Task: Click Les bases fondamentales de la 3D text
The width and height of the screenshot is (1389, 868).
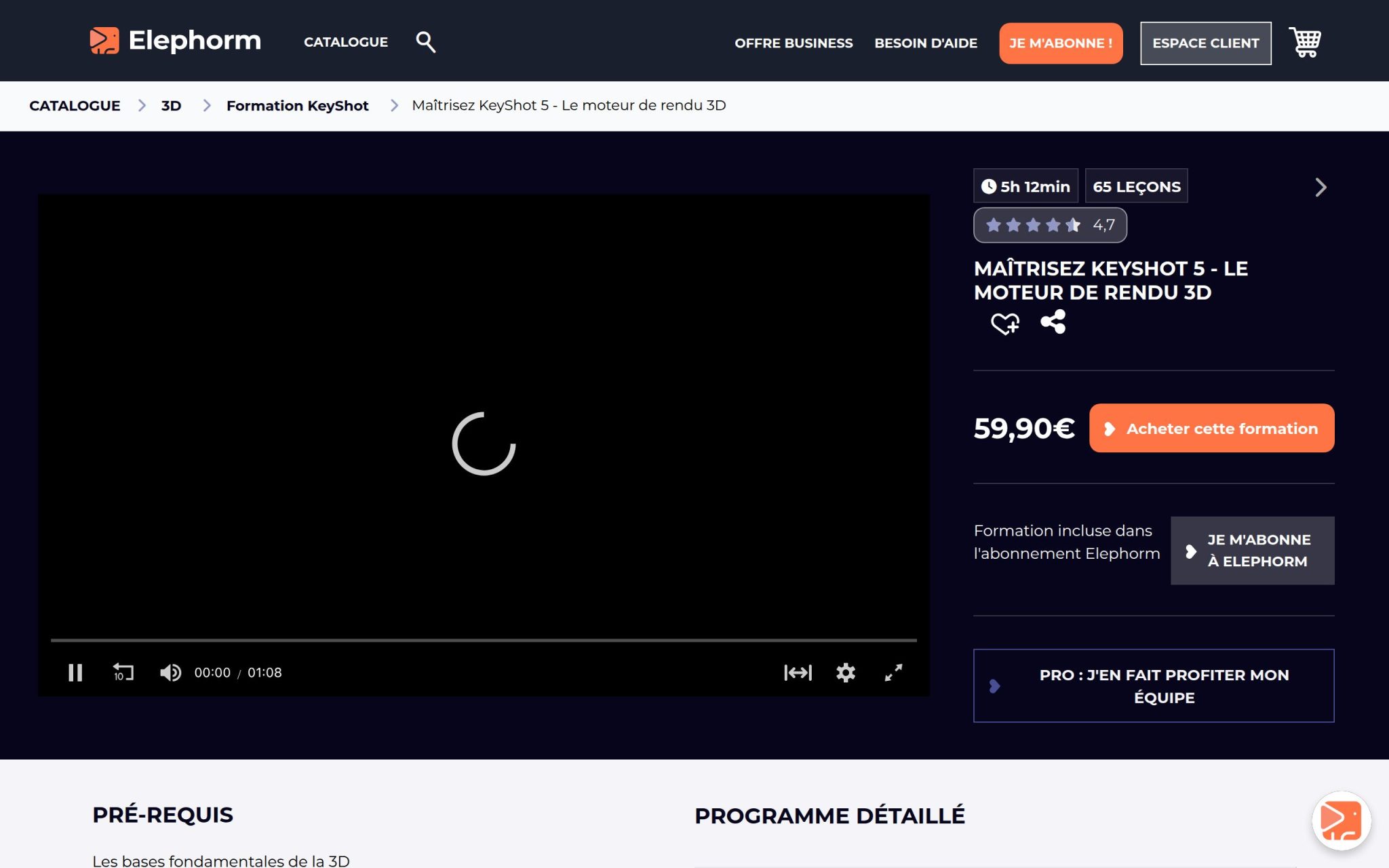Action: pyautogui.click(x=221, y=861)
